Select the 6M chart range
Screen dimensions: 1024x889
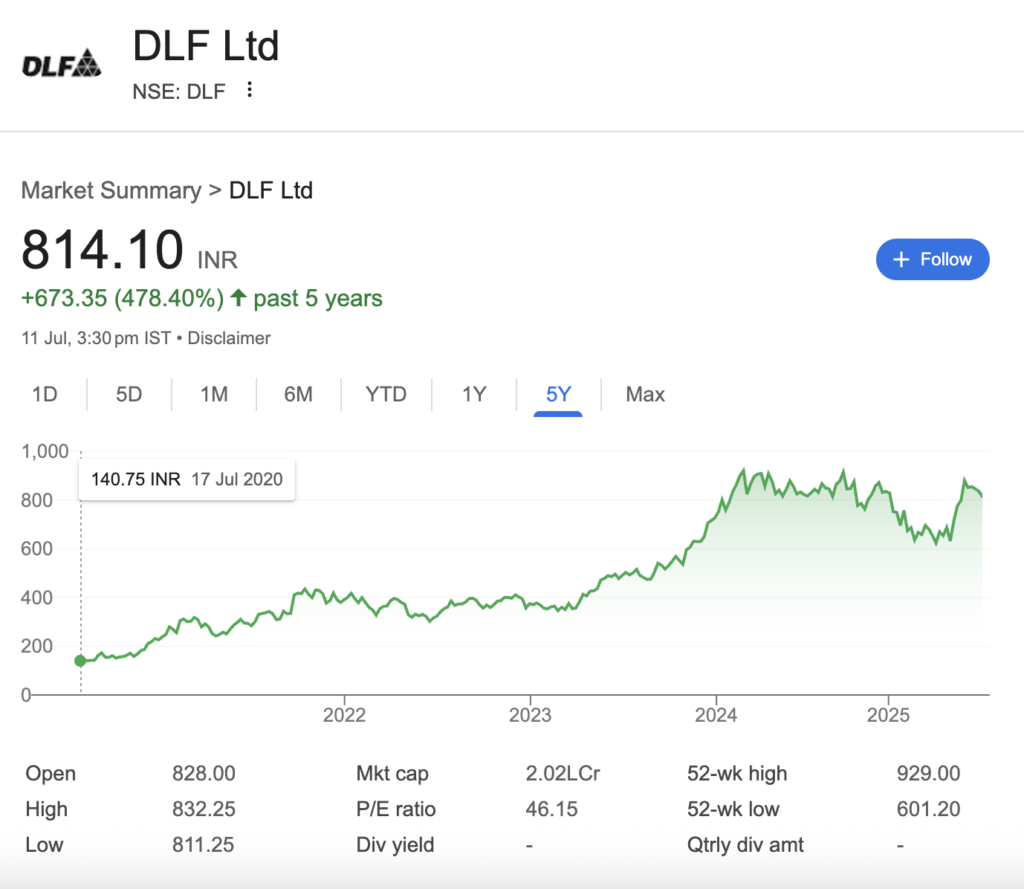point(298,395)
